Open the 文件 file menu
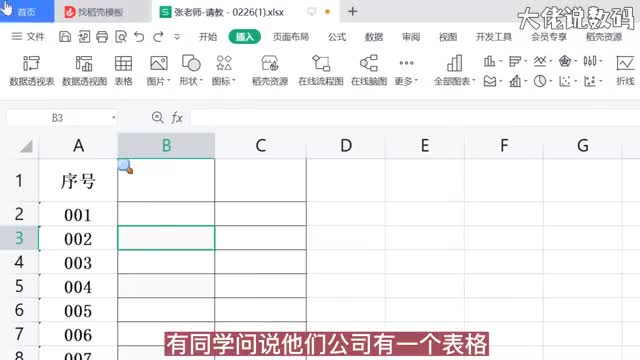 pyautogui.click(x=28, y=37)
